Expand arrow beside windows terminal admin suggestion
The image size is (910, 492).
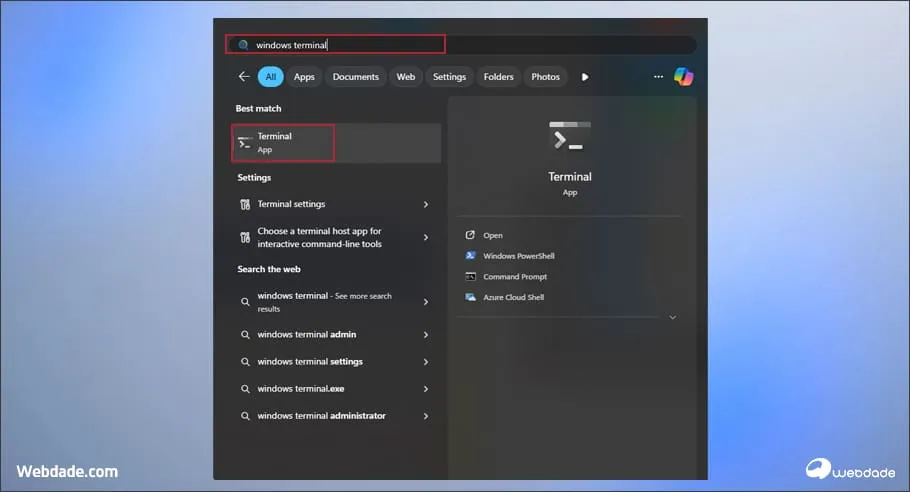point(426,335)
